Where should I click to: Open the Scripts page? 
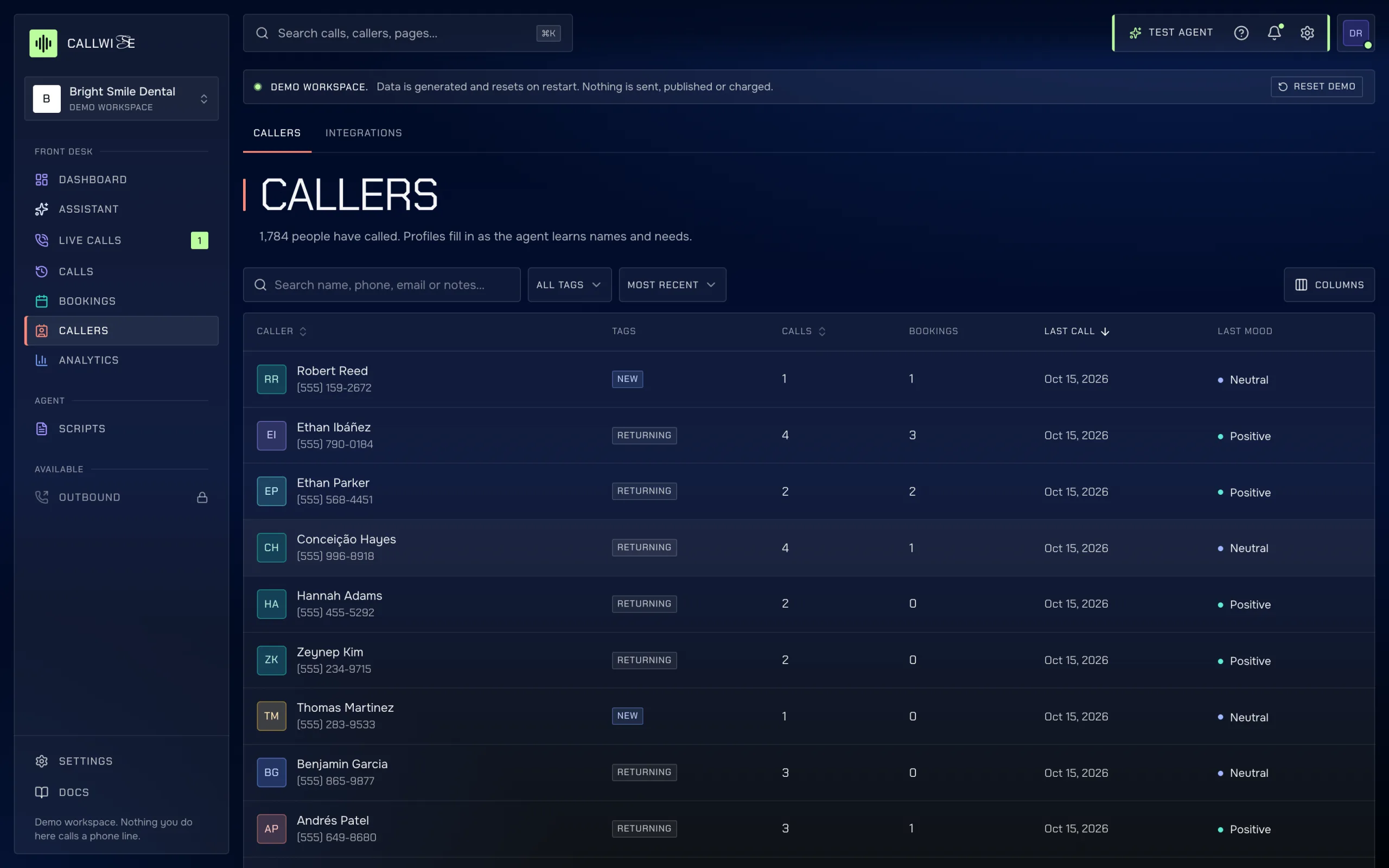click(x=121, y=428)
